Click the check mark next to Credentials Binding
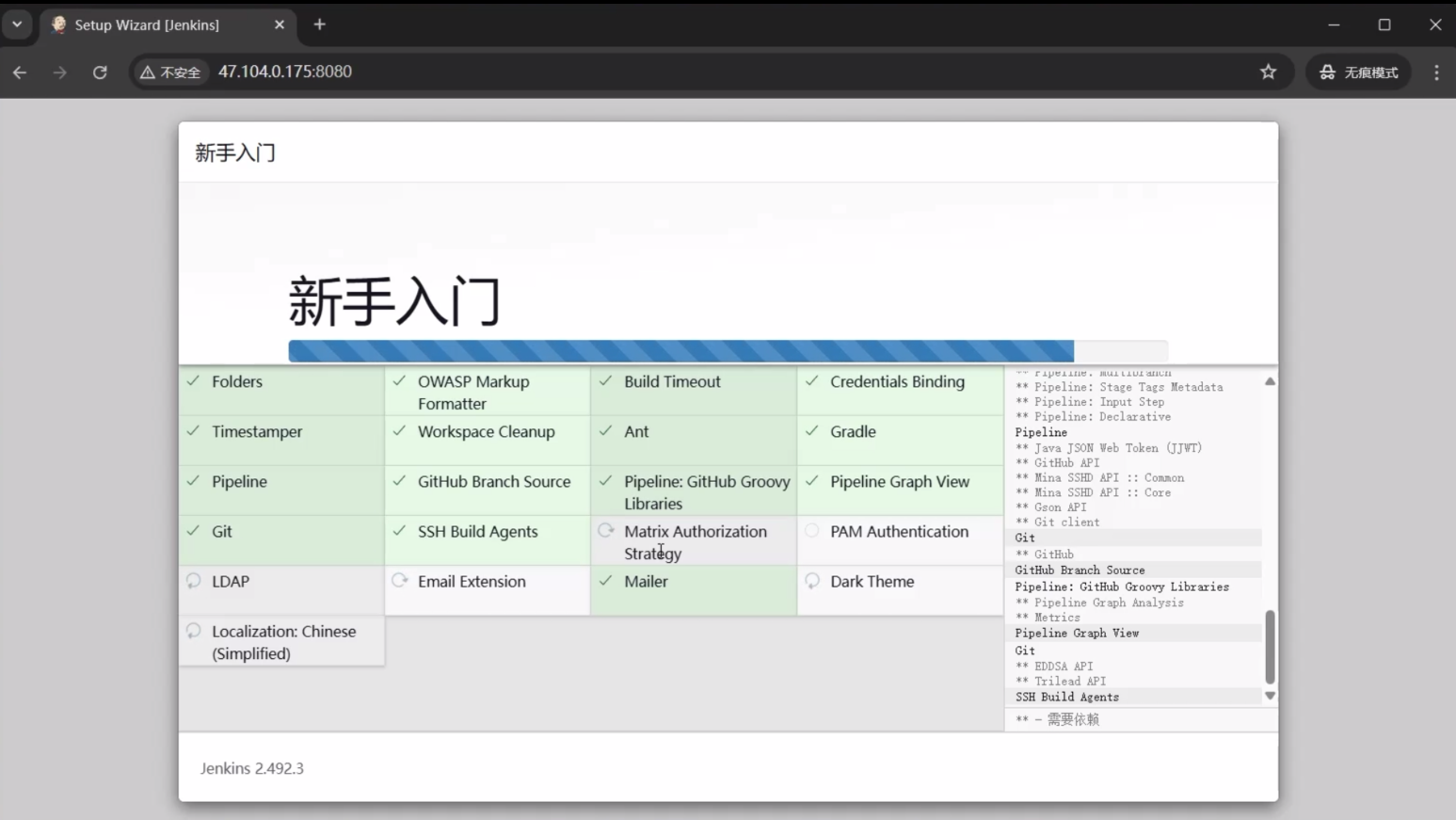 click(811, 381)
